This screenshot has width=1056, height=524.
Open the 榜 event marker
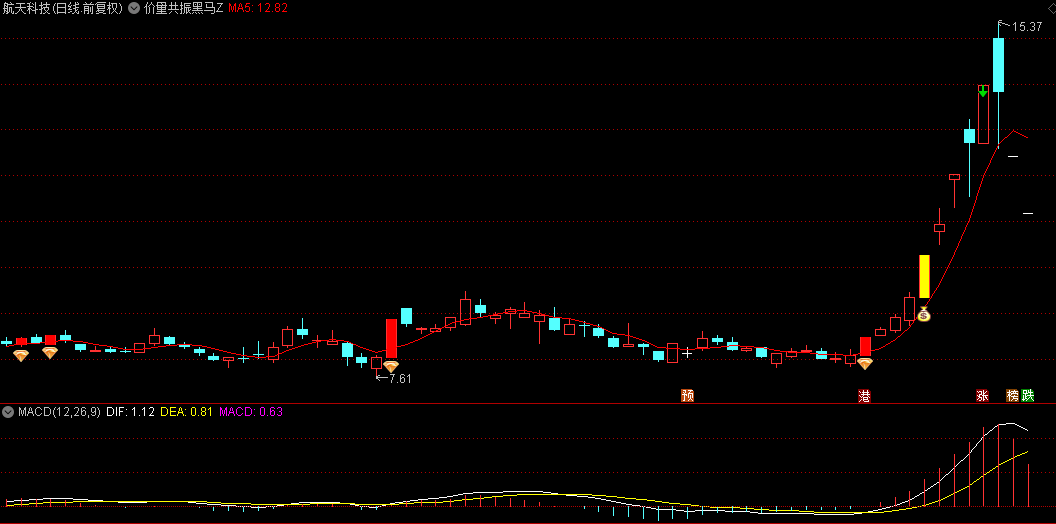(1013, 395)
